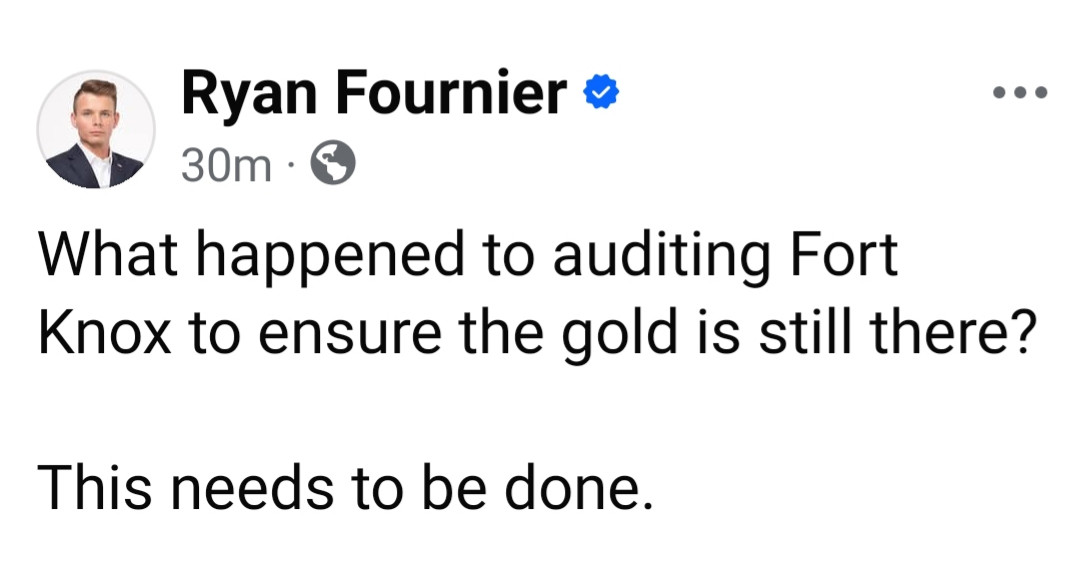Click the surname "Fournier" in header
Screen dimensions: 1072x570
tap(451, 94)
